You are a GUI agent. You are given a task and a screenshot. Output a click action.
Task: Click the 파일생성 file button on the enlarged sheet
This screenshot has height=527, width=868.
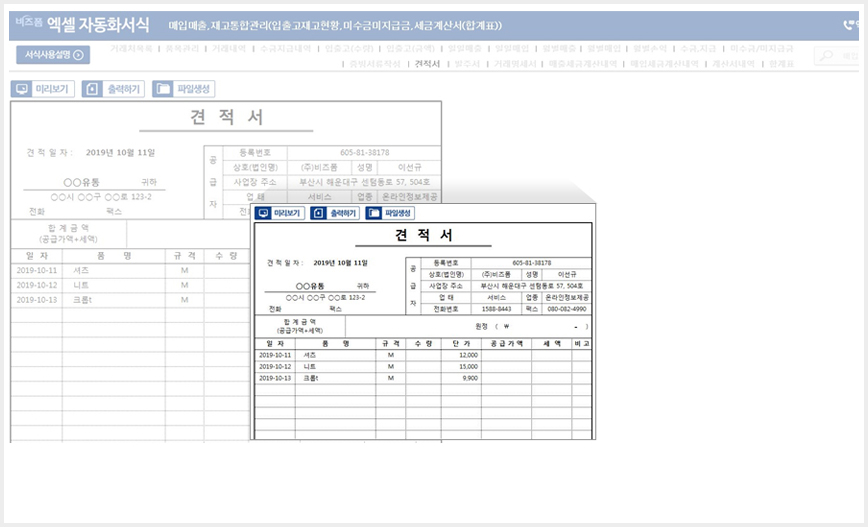click(x=390, y=213)
